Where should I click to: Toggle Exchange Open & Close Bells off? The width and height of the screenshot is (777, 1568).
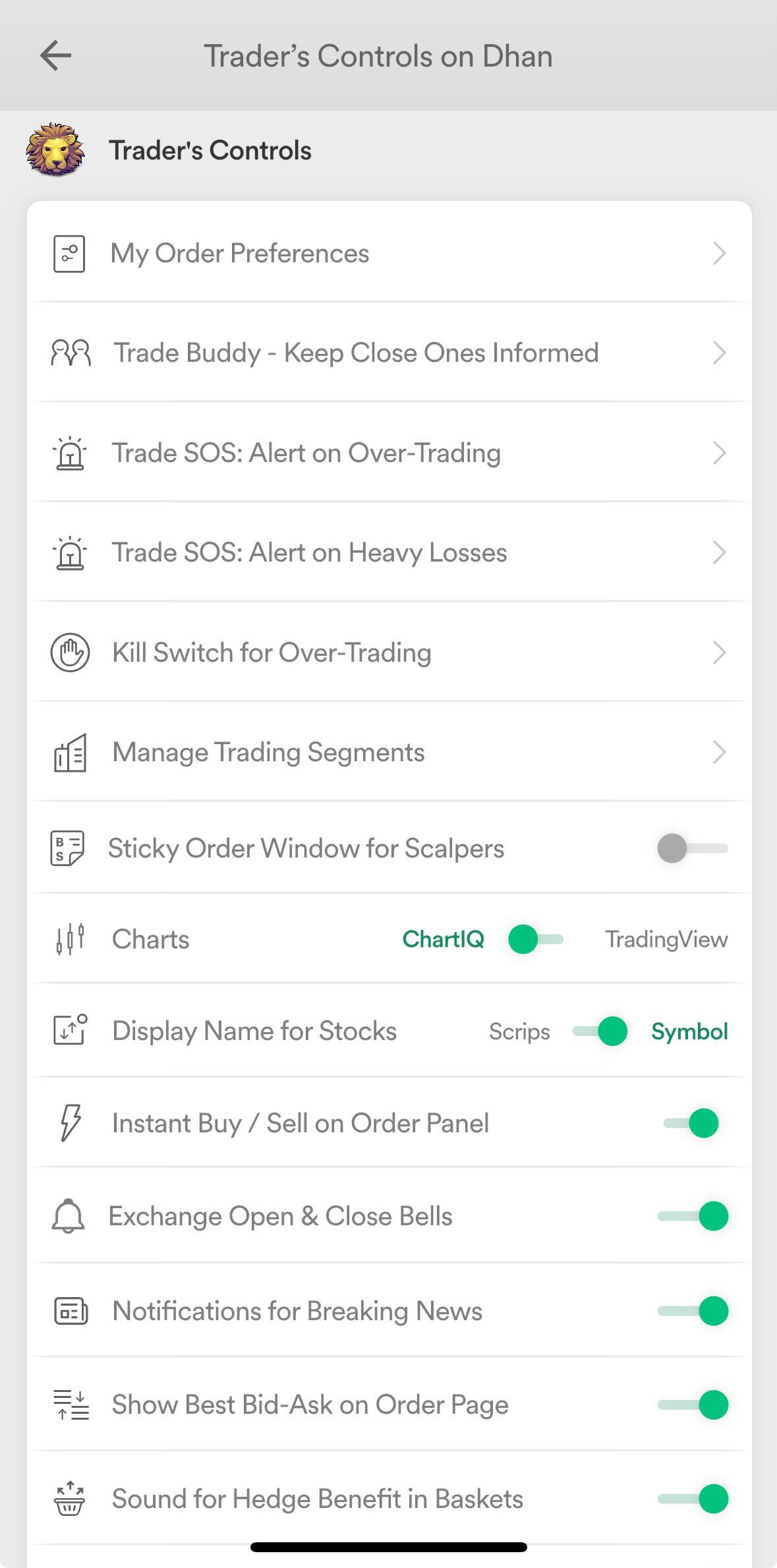click(x=693, y=1216)
